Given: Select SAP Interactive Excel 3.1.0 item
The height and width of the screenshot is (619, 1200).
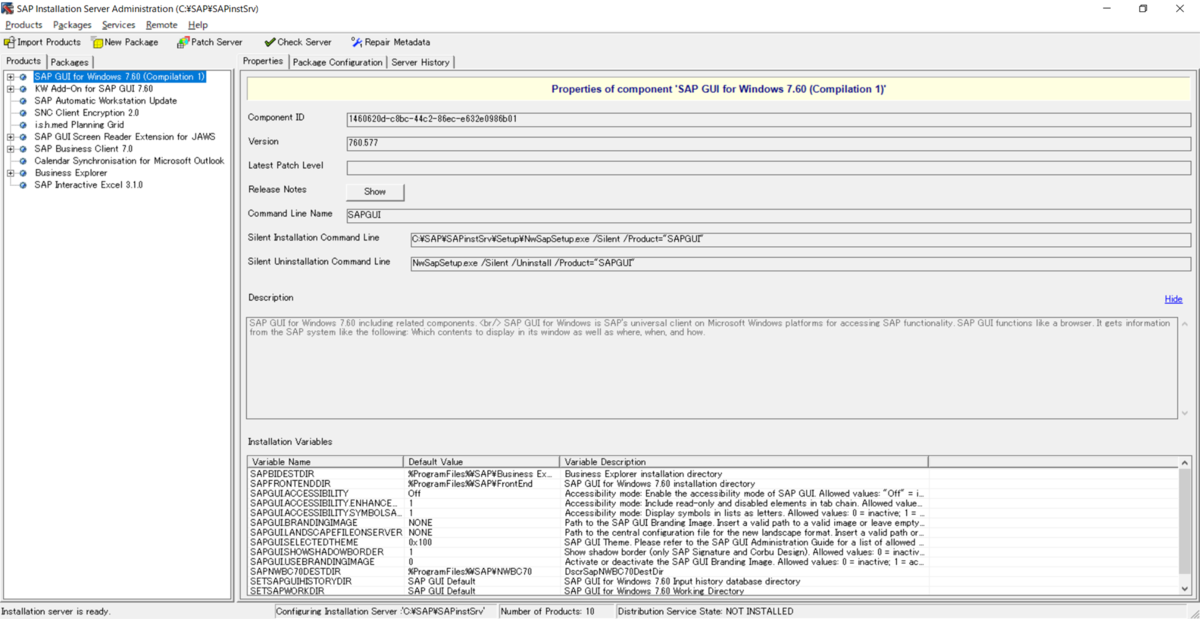Looking at the screenshot, I should pyautogui.click(x=88, y=185).
